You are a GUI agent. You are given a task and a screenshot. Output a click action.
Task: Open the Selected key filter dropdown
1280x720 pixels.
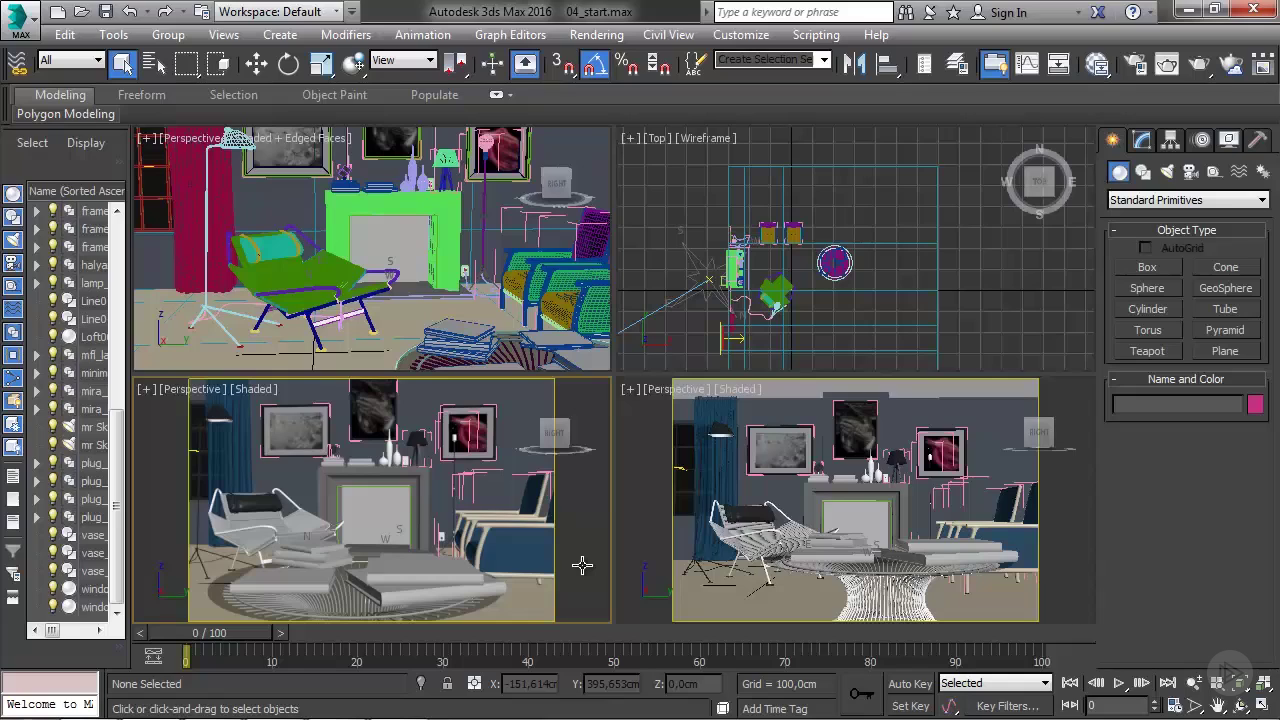tap(995, 683)
